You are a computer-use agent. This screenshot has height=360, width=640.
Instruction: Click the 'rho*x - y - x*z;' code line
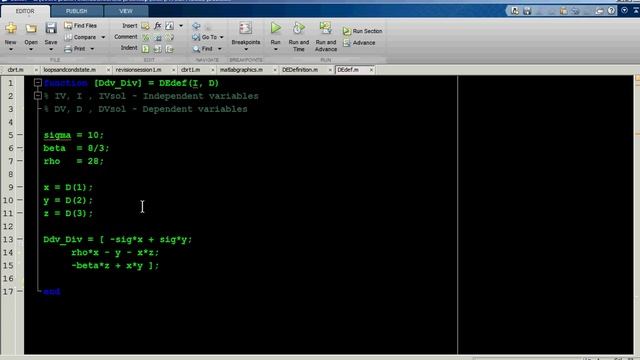pos(115,253)
